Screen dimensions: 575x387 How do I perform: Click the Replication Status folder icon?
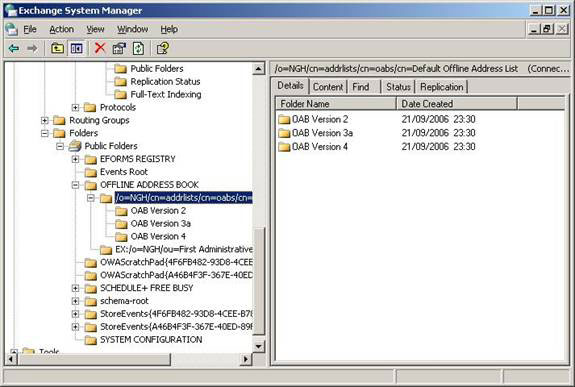(120, 81)
